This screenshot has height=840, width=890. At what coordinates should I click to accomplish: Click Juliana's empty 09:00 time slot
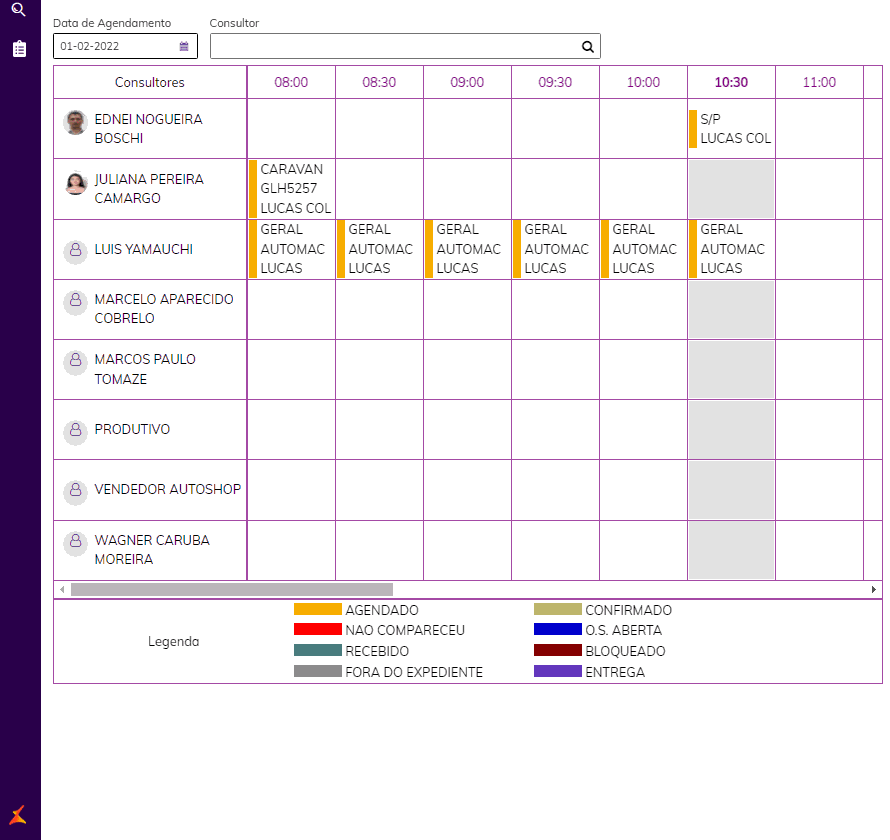467,189
